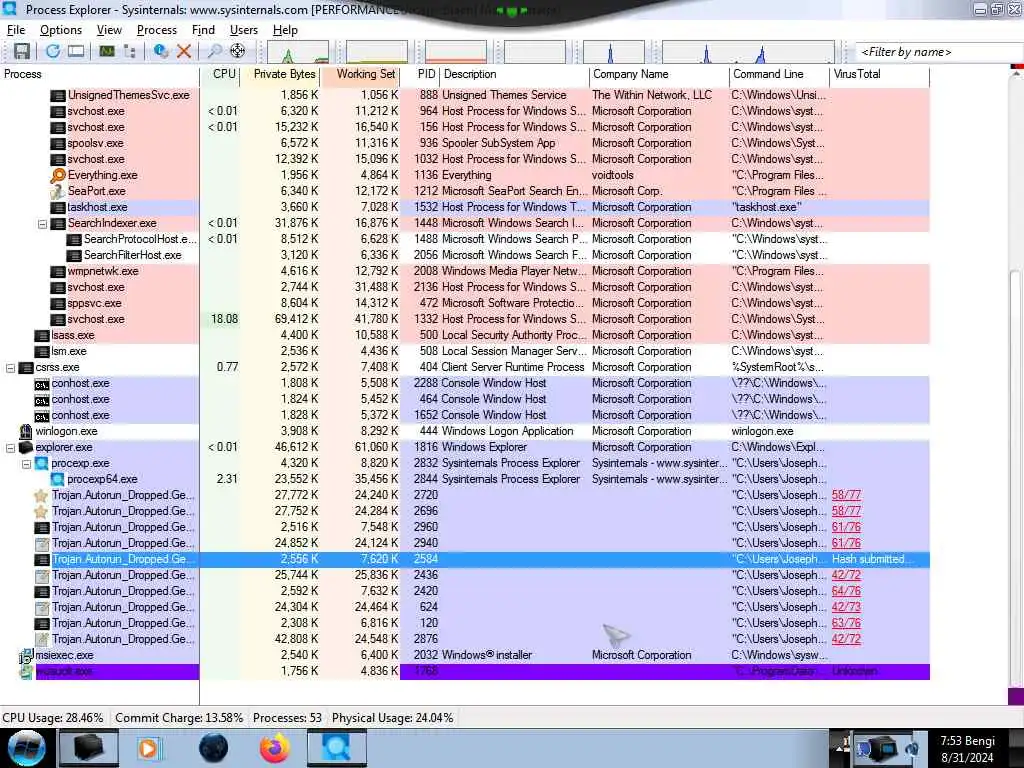The height and width of the screenshot is (768, 1024).
Task: Select the SearchFilterHost.exe row
Action: click(x=465, y=255)
